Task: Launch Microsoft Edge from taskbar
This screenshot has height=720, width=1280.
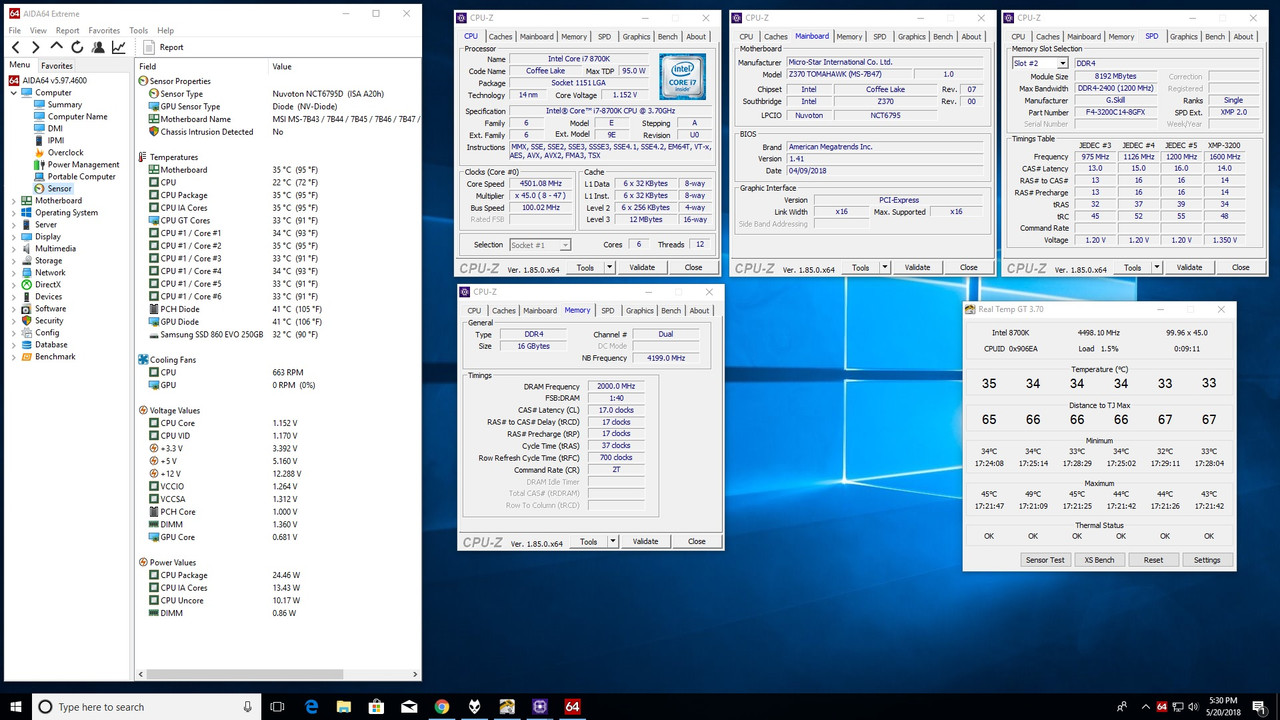Action: 311,707
